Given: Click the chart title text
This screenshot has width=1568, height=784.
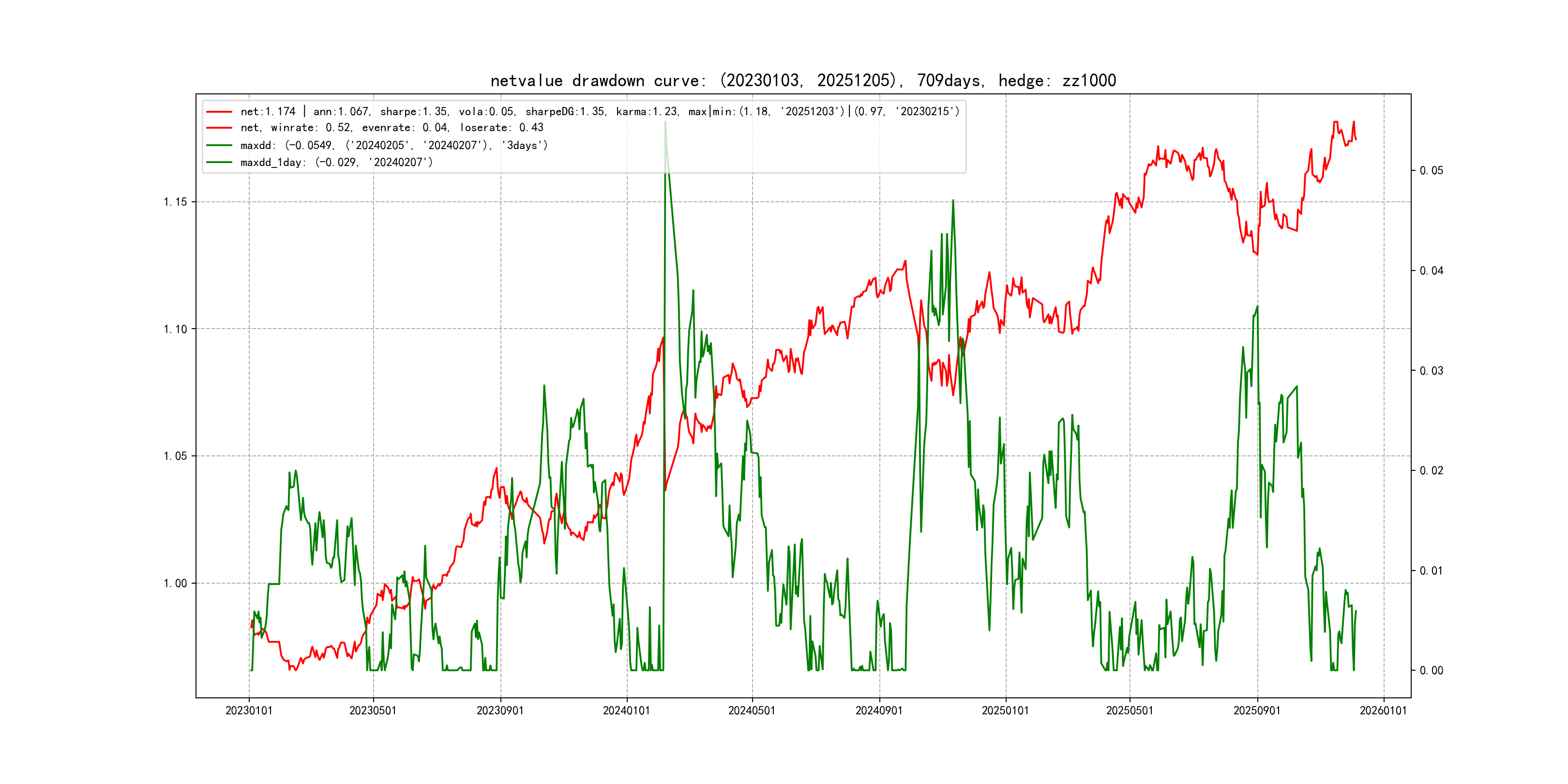Looking at the screenshot, I should click(803, 80).
